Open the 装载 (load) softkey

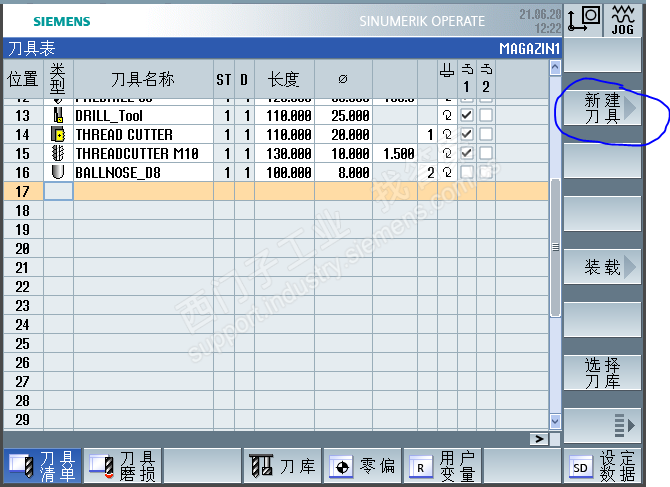click(602, 267)
